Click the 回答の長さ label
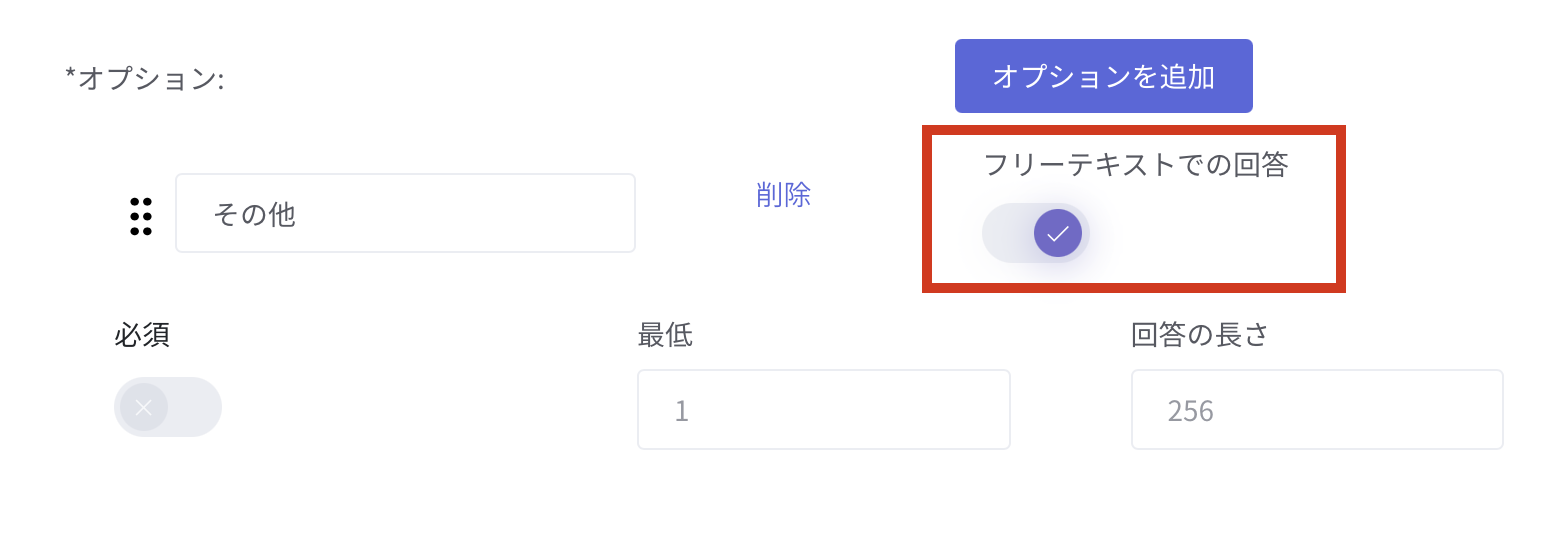 [1200, 335]
